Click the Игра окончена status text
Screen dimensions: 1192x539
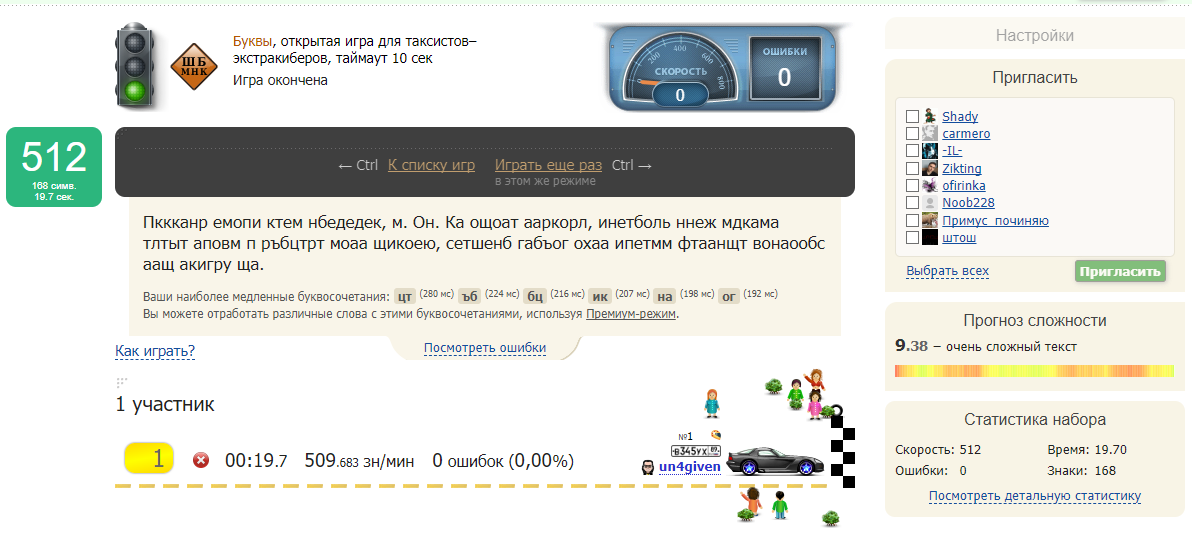[281, 80]
